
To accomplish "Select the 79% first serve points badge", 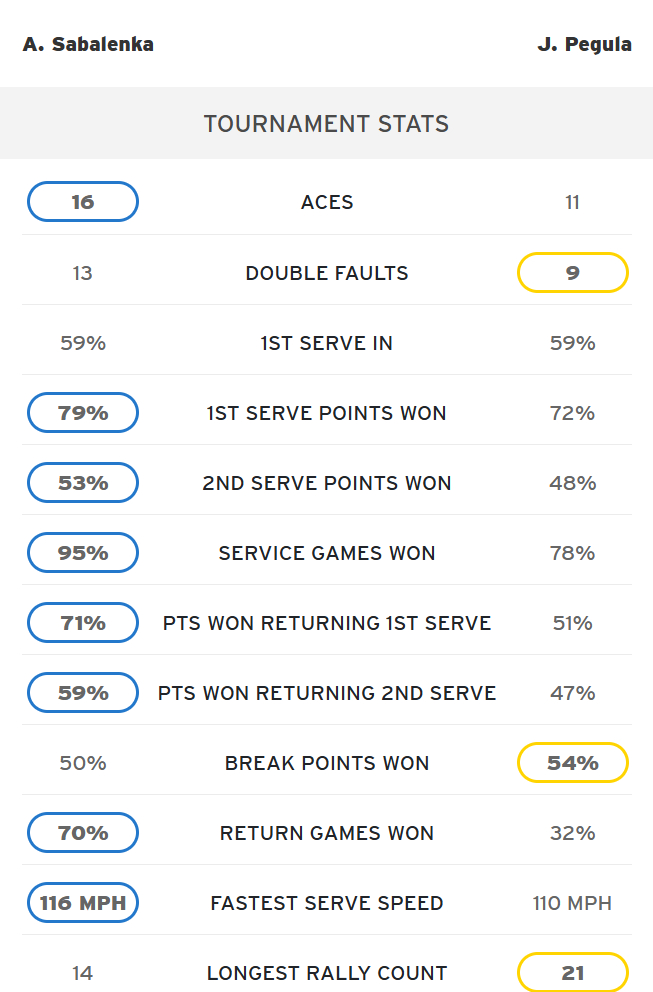I will click(83, 412).
